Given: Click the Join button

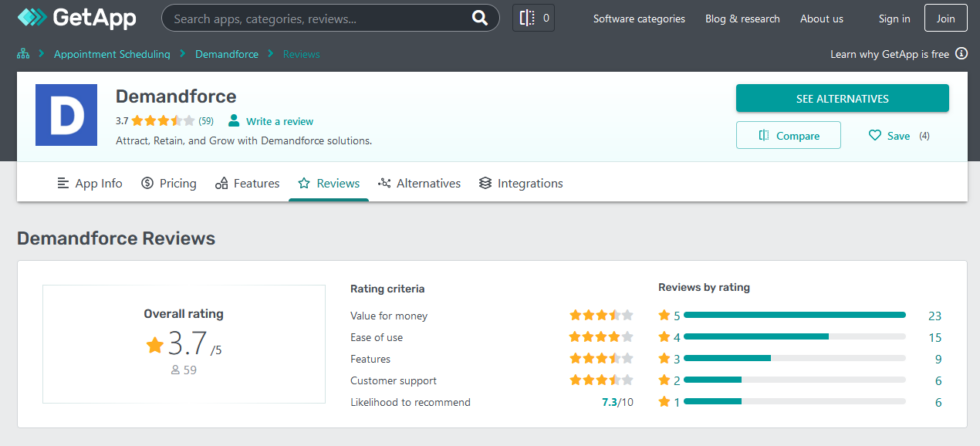Looking at the screenshot, I should point(945,18).
